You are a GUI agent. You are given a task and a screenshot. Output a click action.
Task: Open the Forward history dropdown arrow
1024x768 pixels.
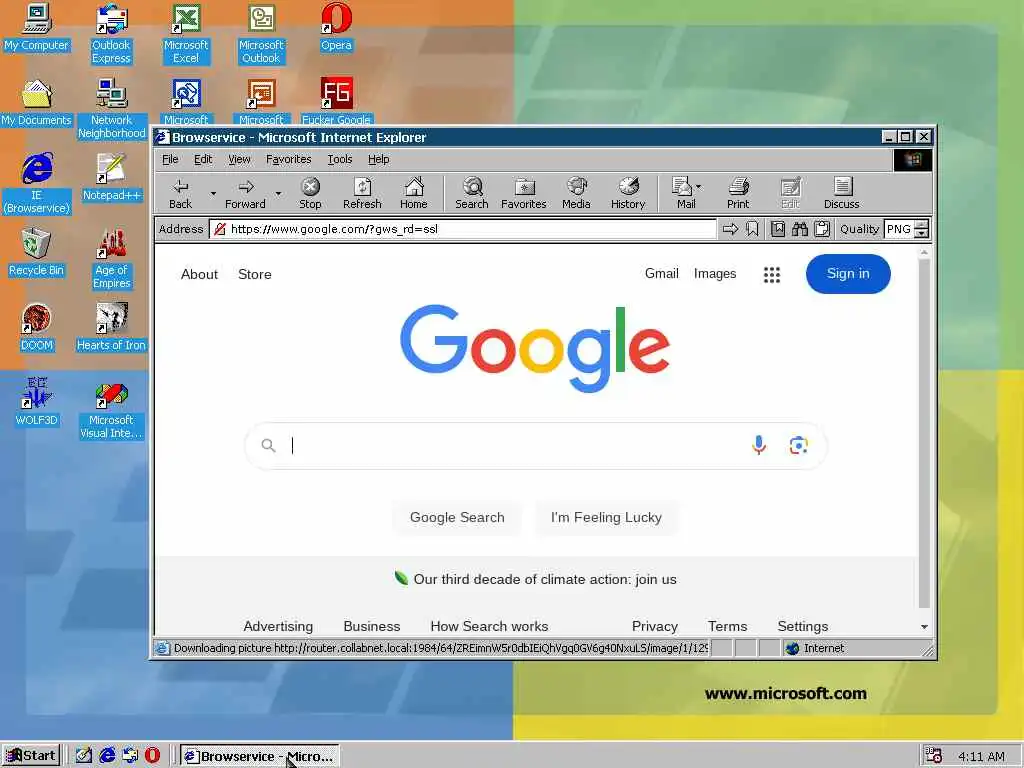click(278, 193)
